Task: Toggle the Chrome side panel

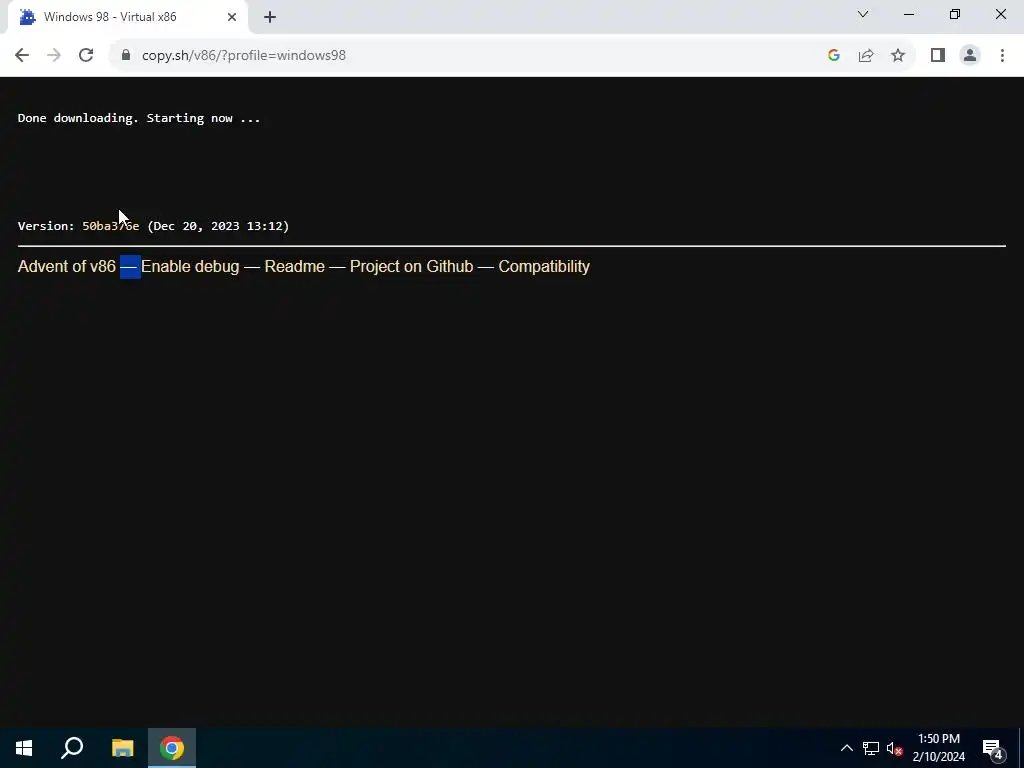Action: point(938,56)
